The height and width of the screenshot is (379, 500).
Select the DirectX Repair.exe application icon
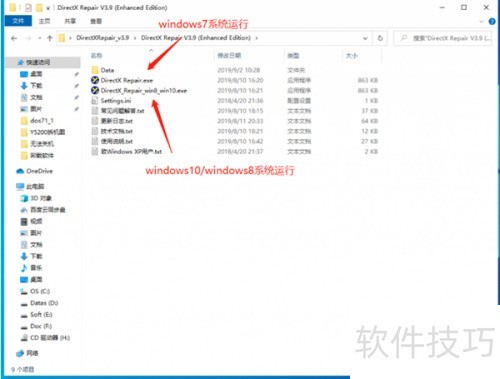tap(95, 80)
